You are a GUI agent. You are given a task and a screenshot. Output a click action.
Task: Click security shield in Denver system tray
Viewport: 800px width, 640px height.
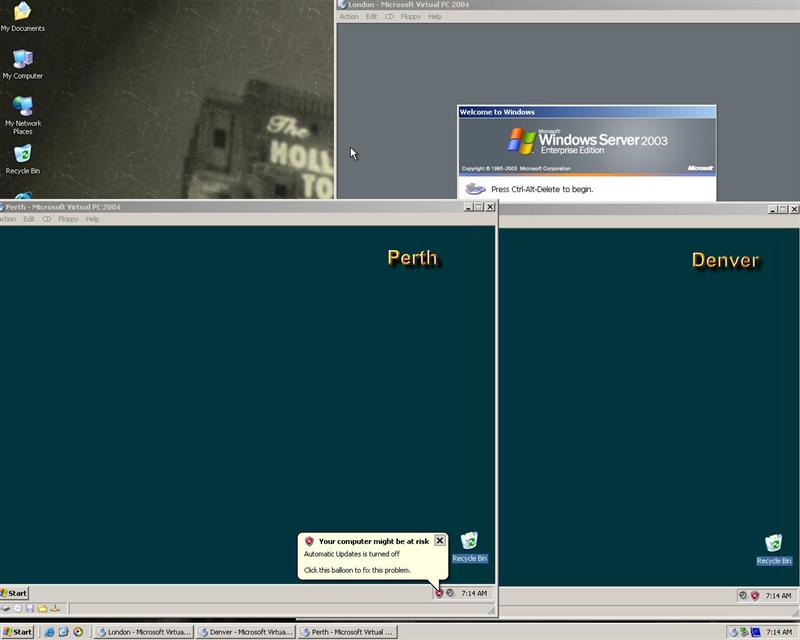tap(755, 595)
